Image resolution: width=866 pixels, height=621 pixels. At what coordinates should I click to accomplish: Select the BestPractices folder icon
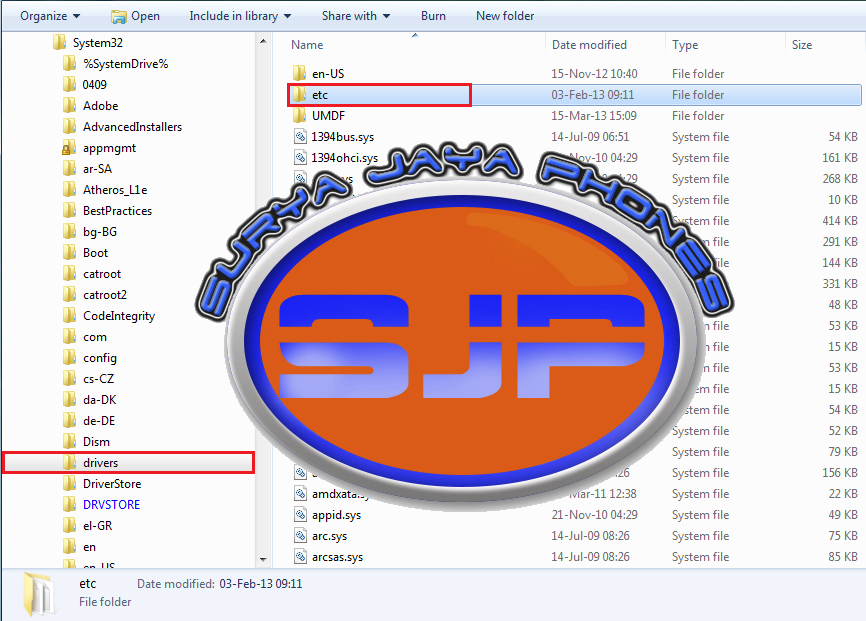pos(69,210)
